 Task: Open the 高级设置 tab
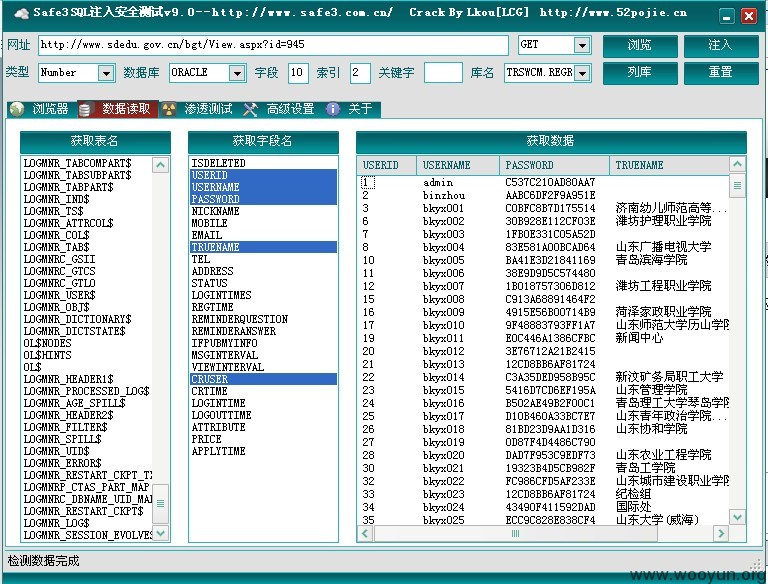click(x=281, y=109)
